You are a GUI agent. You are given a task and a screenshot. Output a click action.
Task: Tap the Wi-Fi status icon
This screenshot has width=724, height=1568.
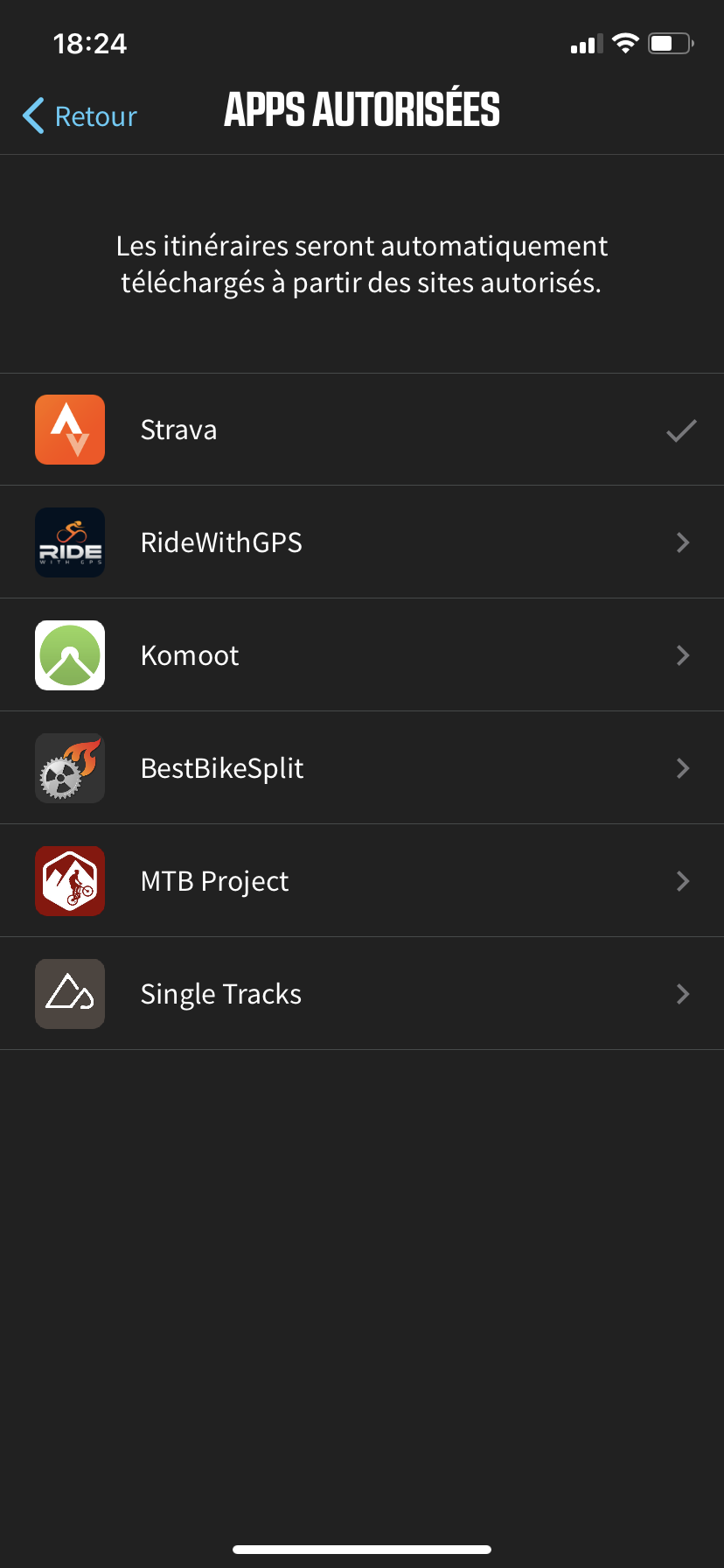point(625,43)
